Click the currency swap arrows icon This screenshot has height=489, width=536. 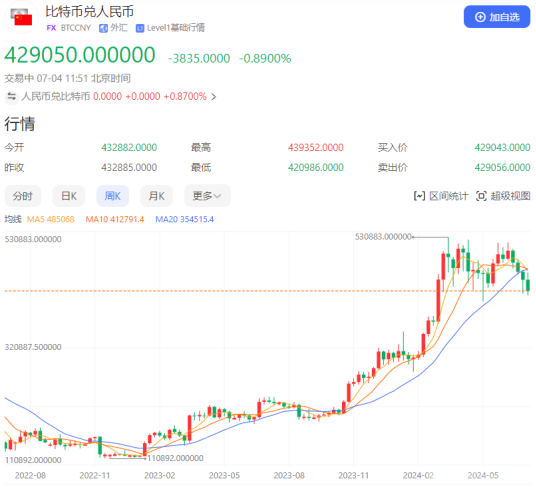tap(11, 97)
